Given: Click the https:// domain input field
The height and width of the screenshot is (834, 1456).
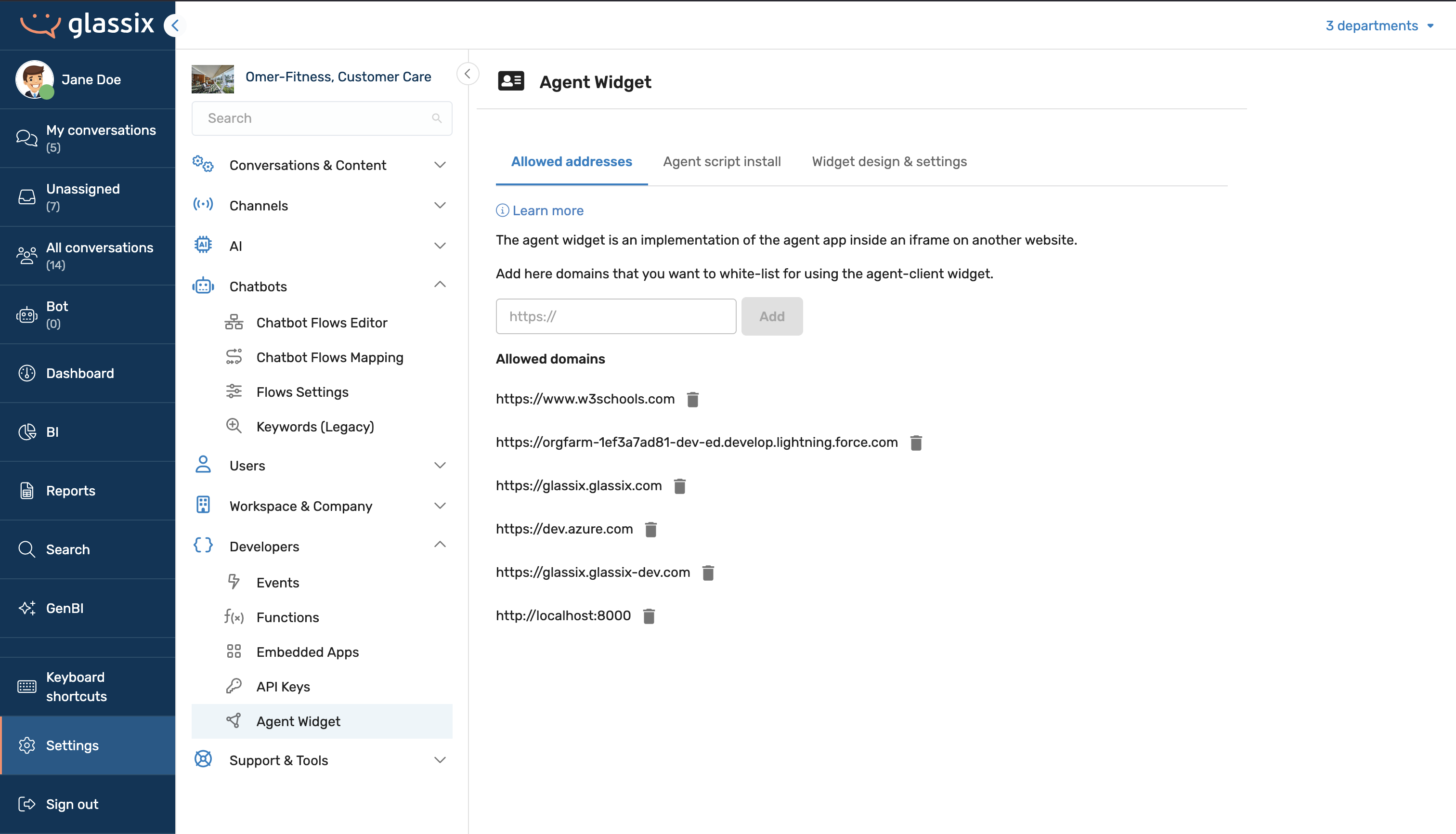Looking at the screenshot, I should click(x=616, y=316).
